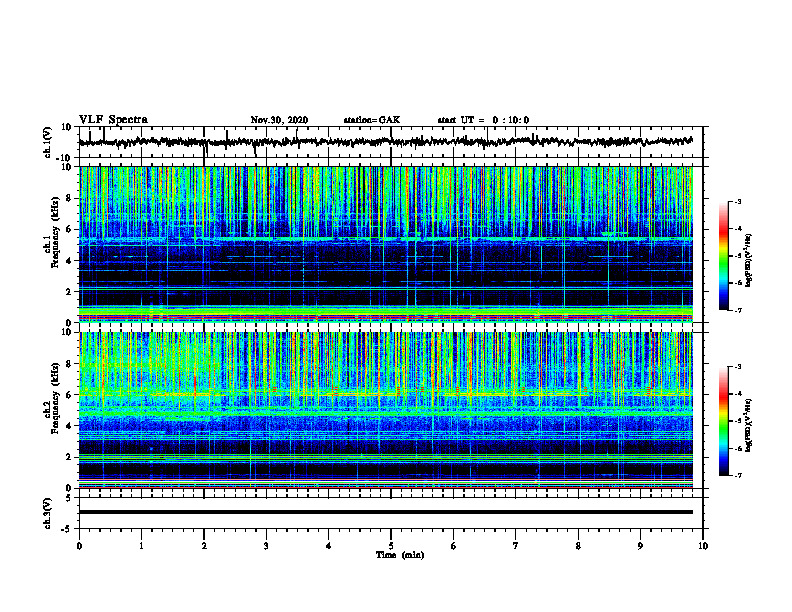This screenshot has height=612, width=792.
Task: Click the "1" tick on the time axis
Action: tap(141, 546)
